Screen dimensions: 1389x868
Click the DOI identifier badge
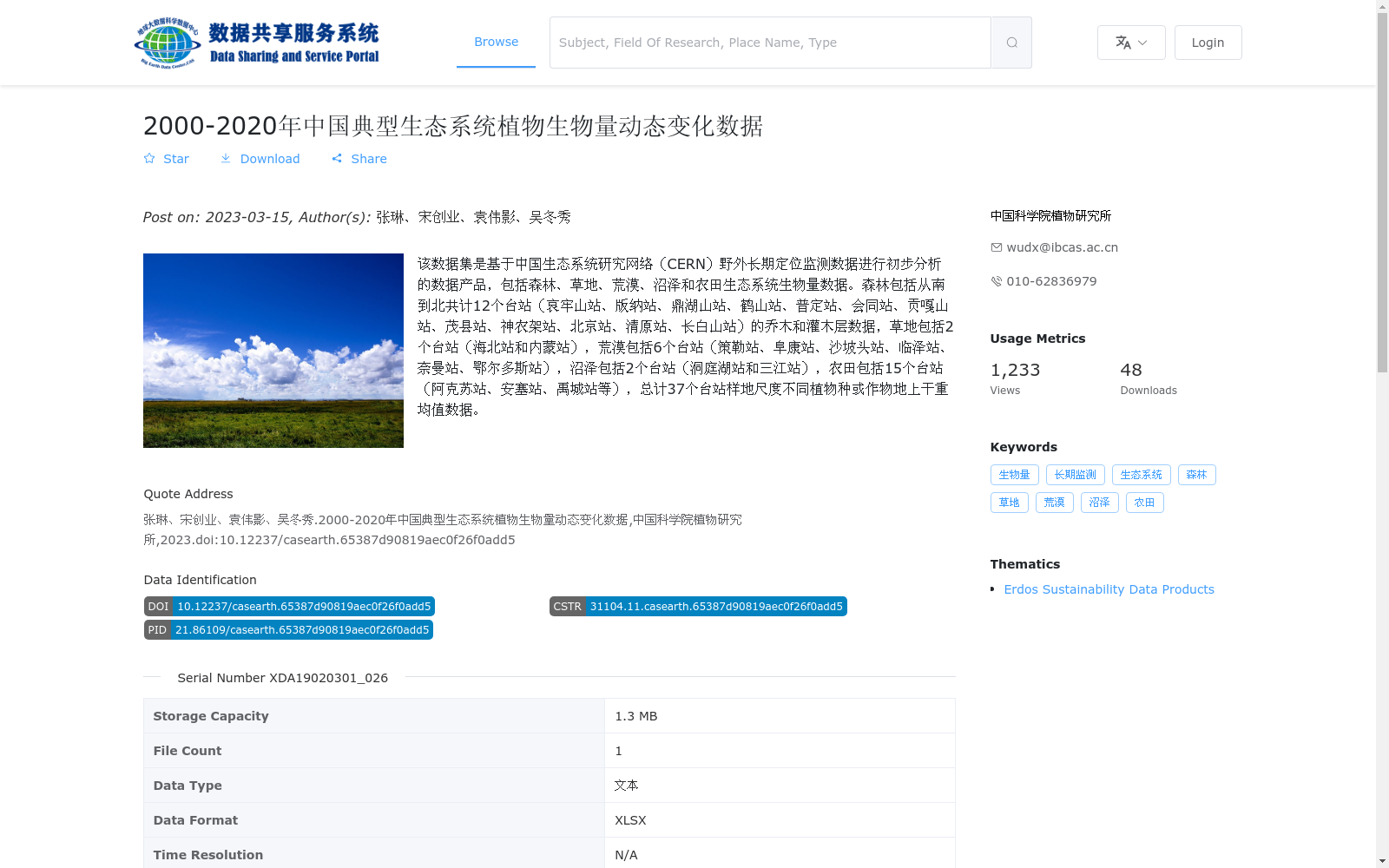tap(289, 607)
